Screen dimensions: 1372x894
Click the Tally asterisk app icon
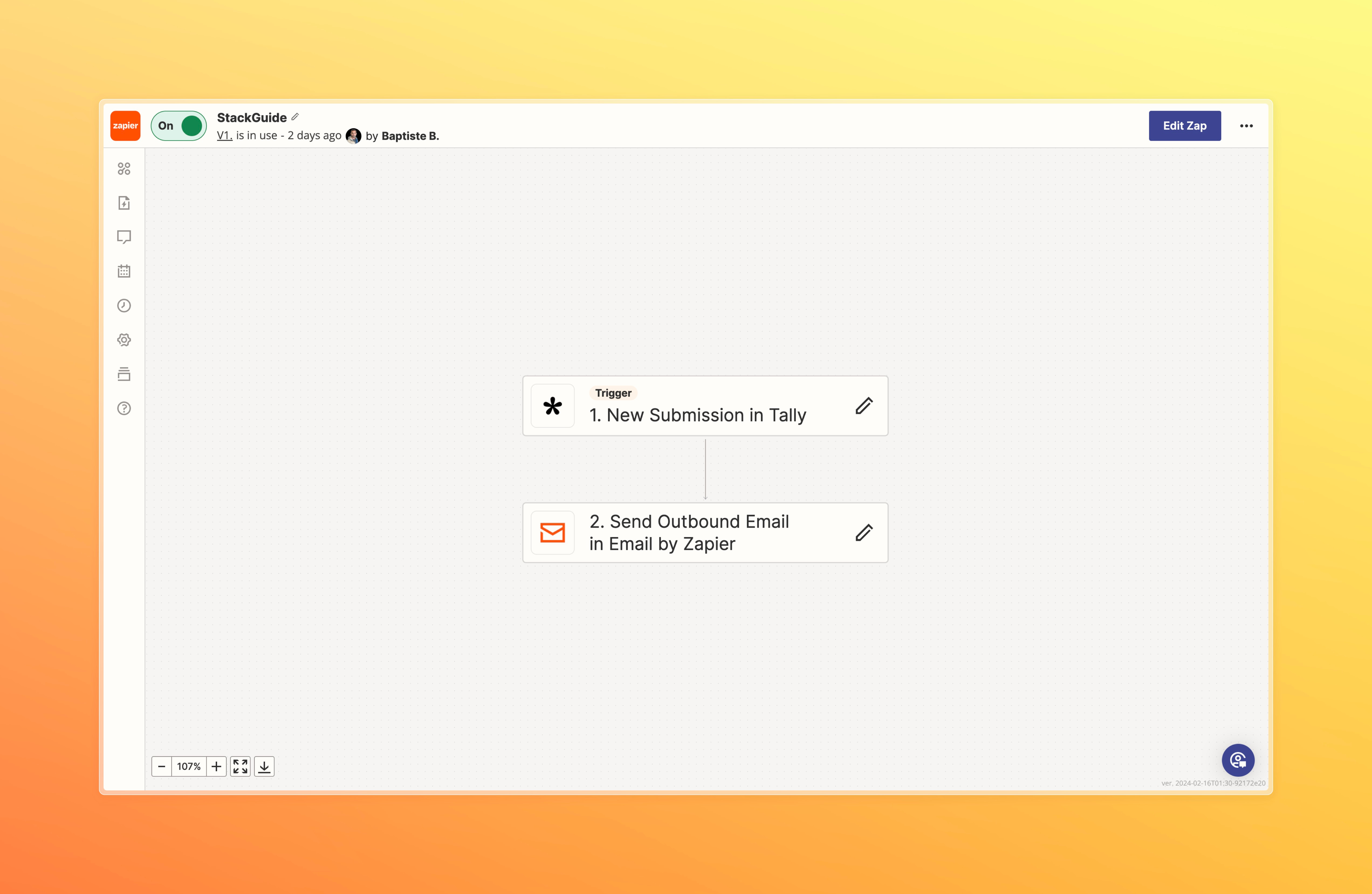pyautogui.click(x=552, y=406)
